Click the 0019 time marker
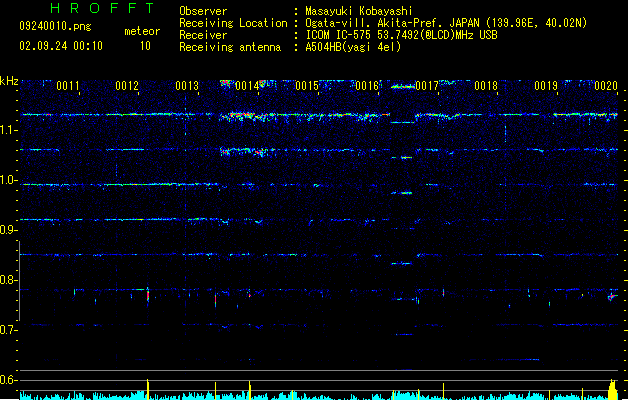The width and height of the screenshot is (629, 400). tap(546, 86)
